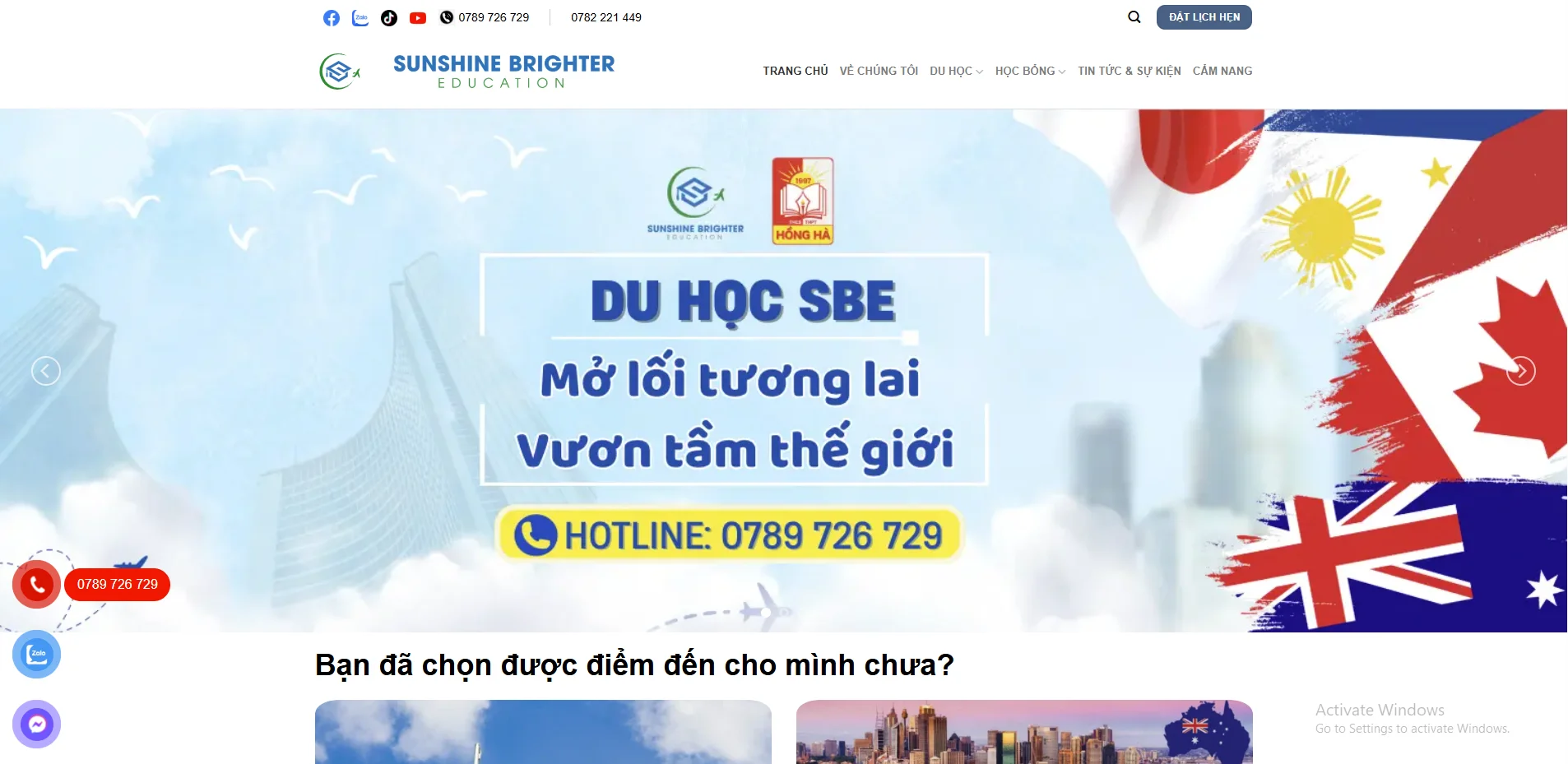Click the red floating phone call icon
1568x764 pixels.
click(36, 585)
